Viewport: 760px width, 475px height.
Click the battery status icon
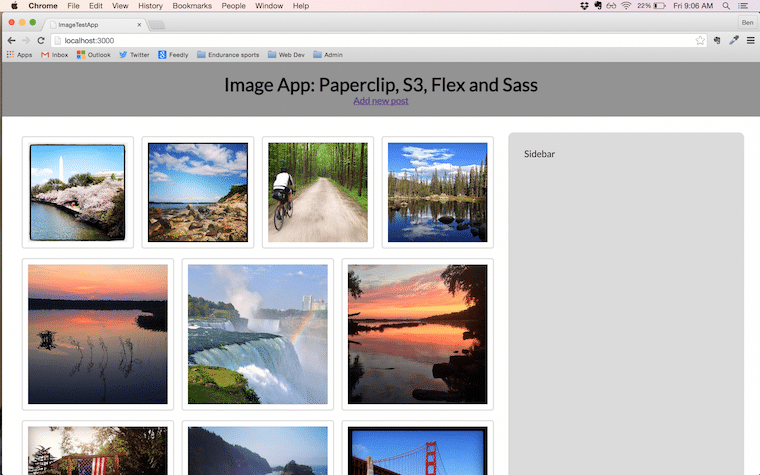(x=651, y=6)
